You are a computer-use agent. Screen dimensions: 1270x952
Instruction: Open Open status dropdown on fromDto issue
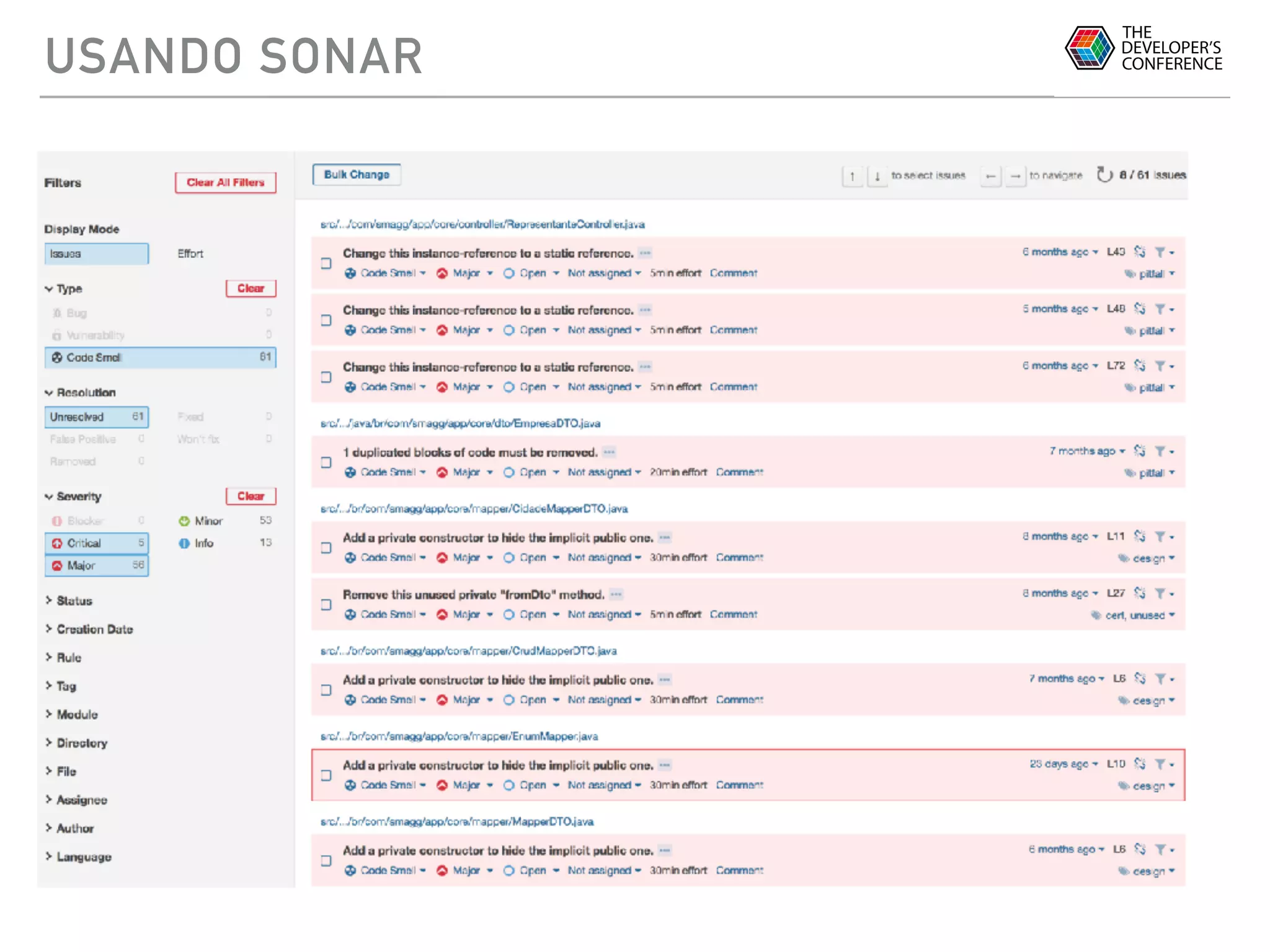(531, 615)
